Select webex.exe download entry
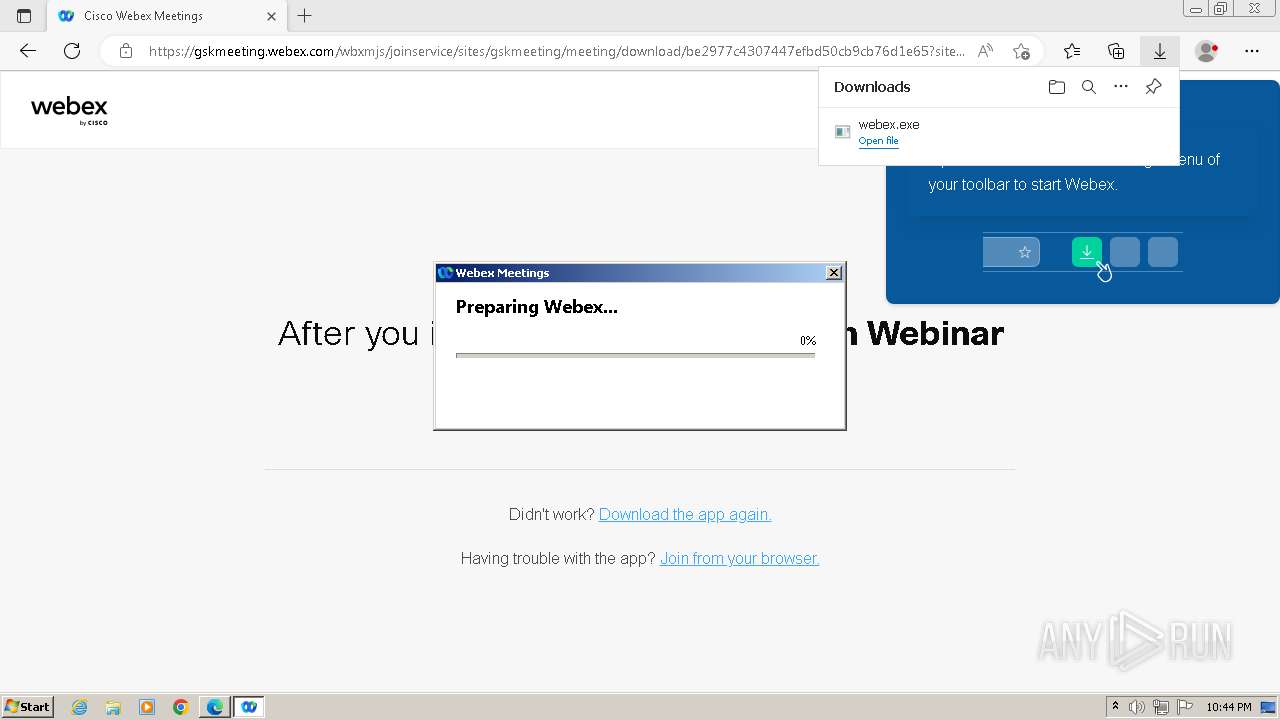Image resolution: width=1280 pixels, height=720 pixels. 999,132
